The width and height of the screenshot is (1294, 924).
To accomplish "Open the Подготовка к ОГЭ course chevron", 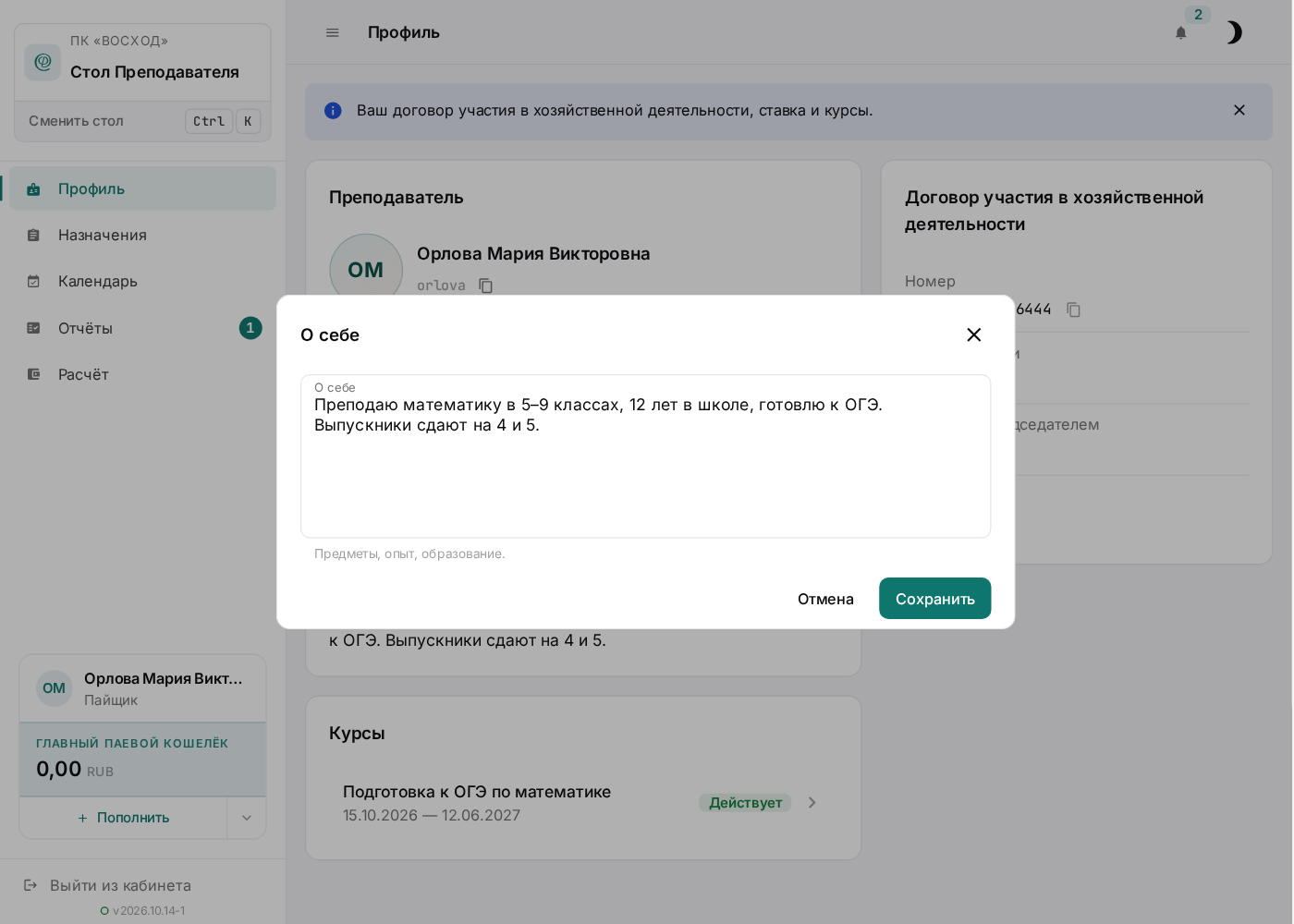I will tap(812, 802).
